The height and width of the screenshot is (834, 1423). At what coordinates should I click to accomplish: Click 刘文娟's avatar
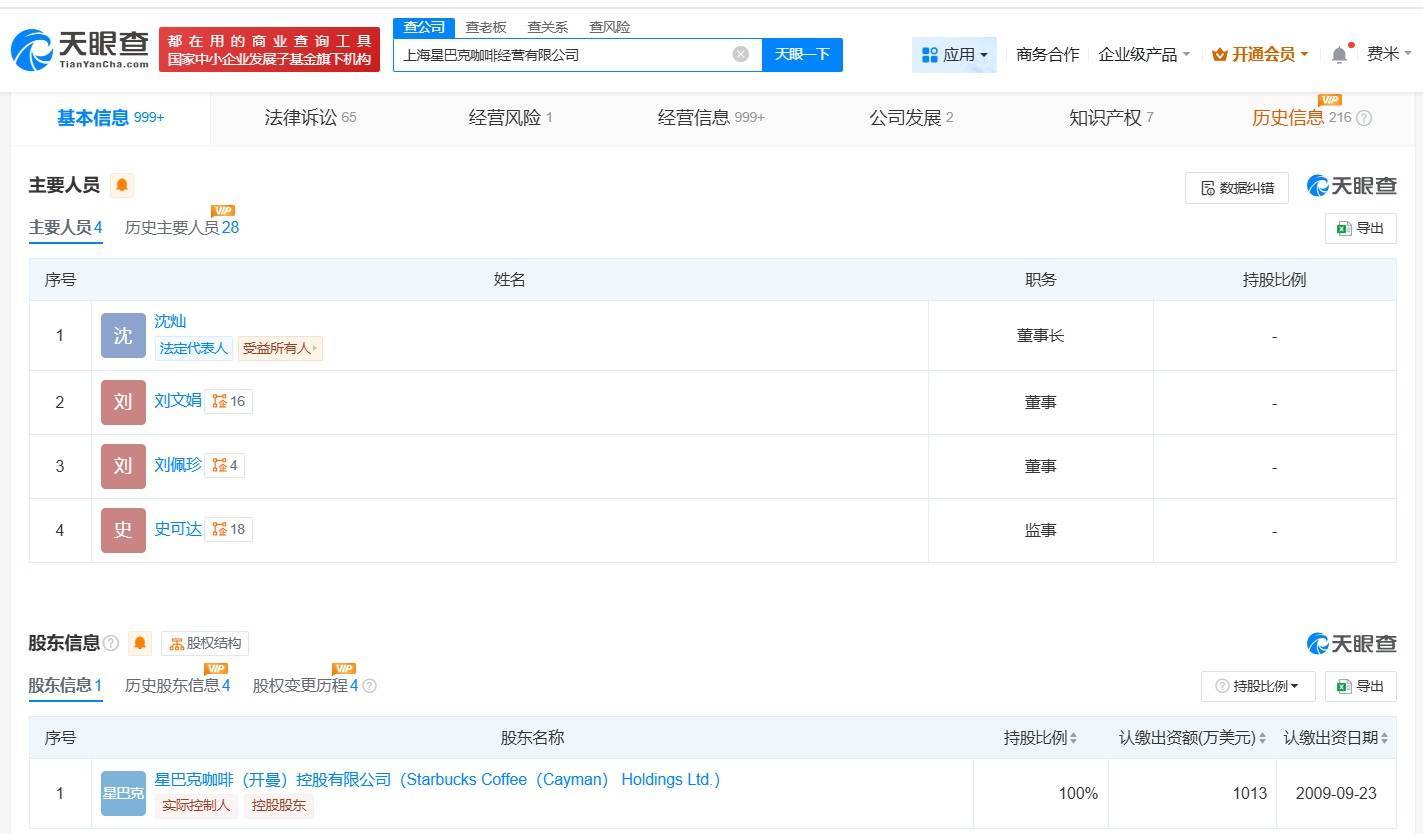123,402
